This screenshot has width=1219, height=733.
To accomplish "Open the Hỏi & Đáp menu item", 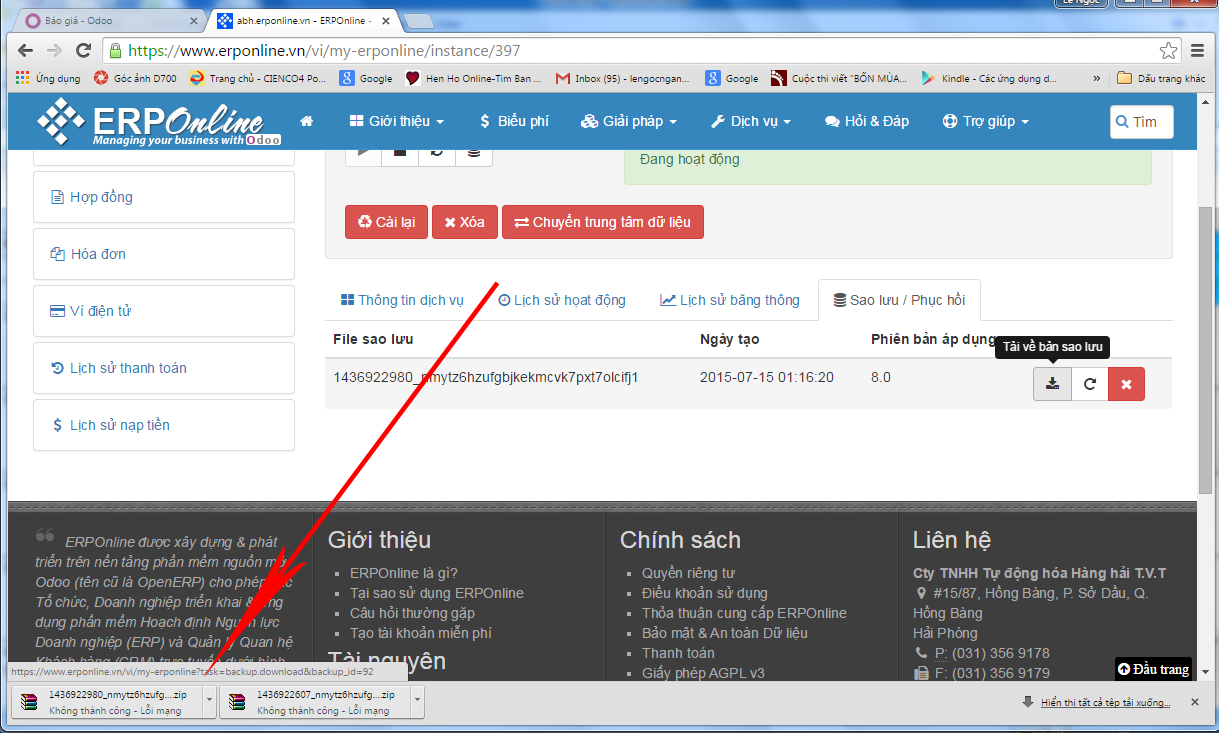I will point(867,121).
